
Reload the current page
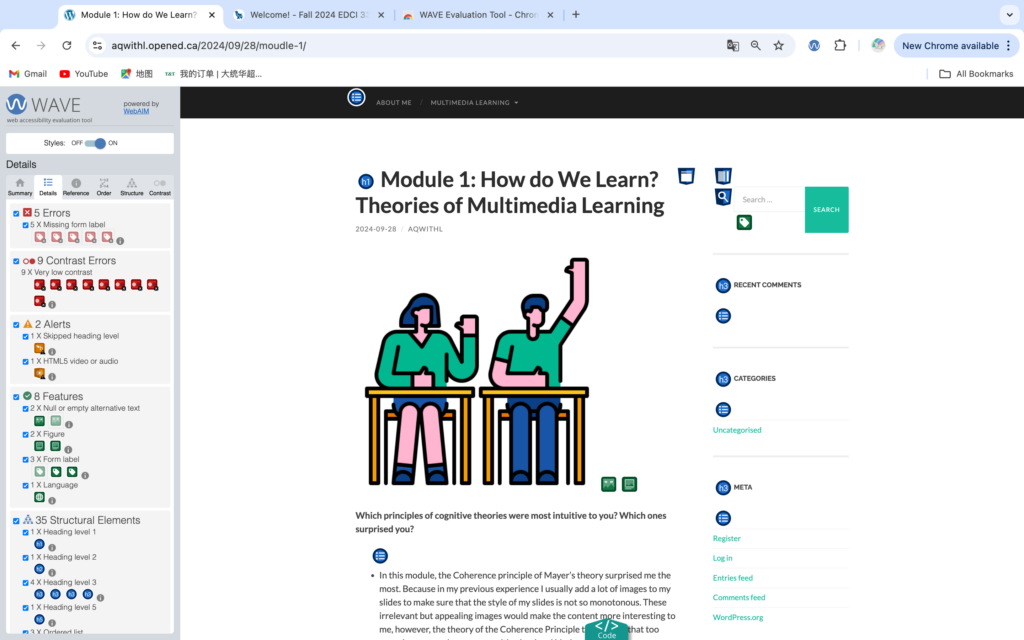coord(67,46)
